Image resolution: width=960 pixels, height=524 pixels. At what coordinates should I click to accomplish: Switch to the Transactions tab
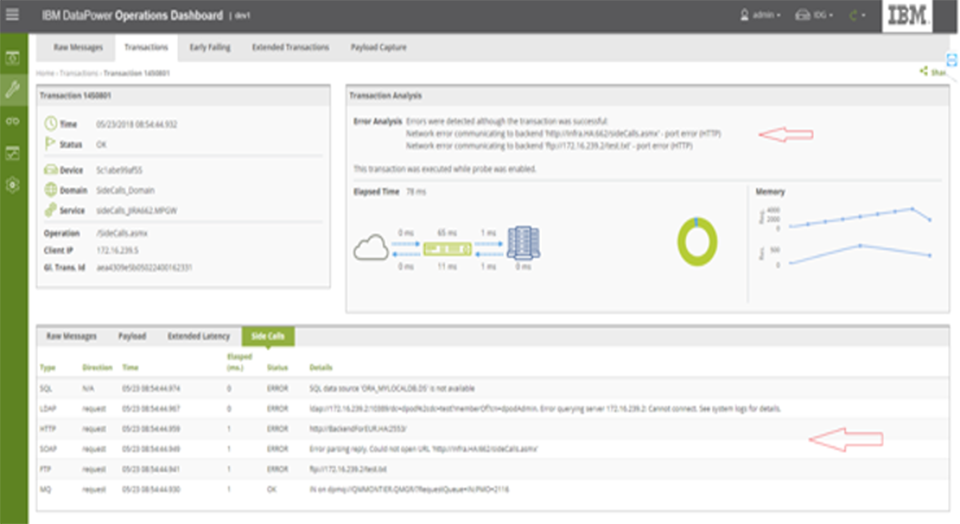point(146,47)
